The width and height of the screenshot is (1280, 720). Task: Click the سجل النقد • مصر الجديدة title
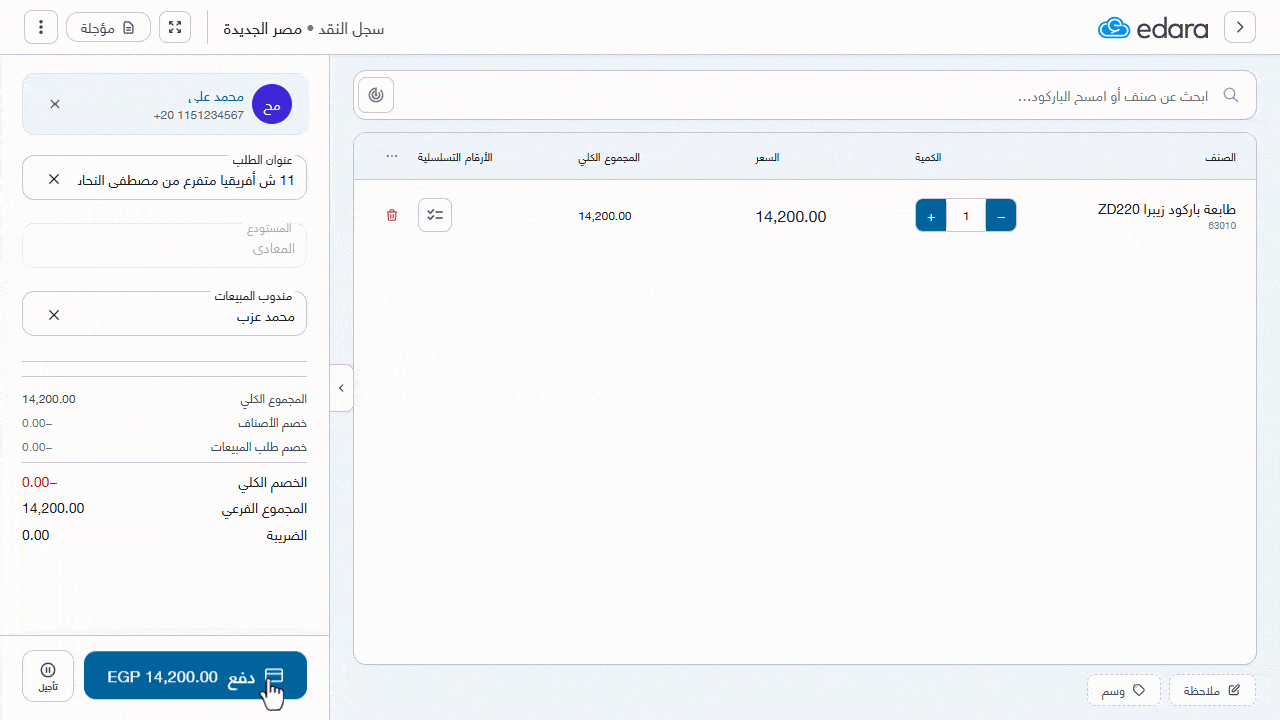[303, 29]
